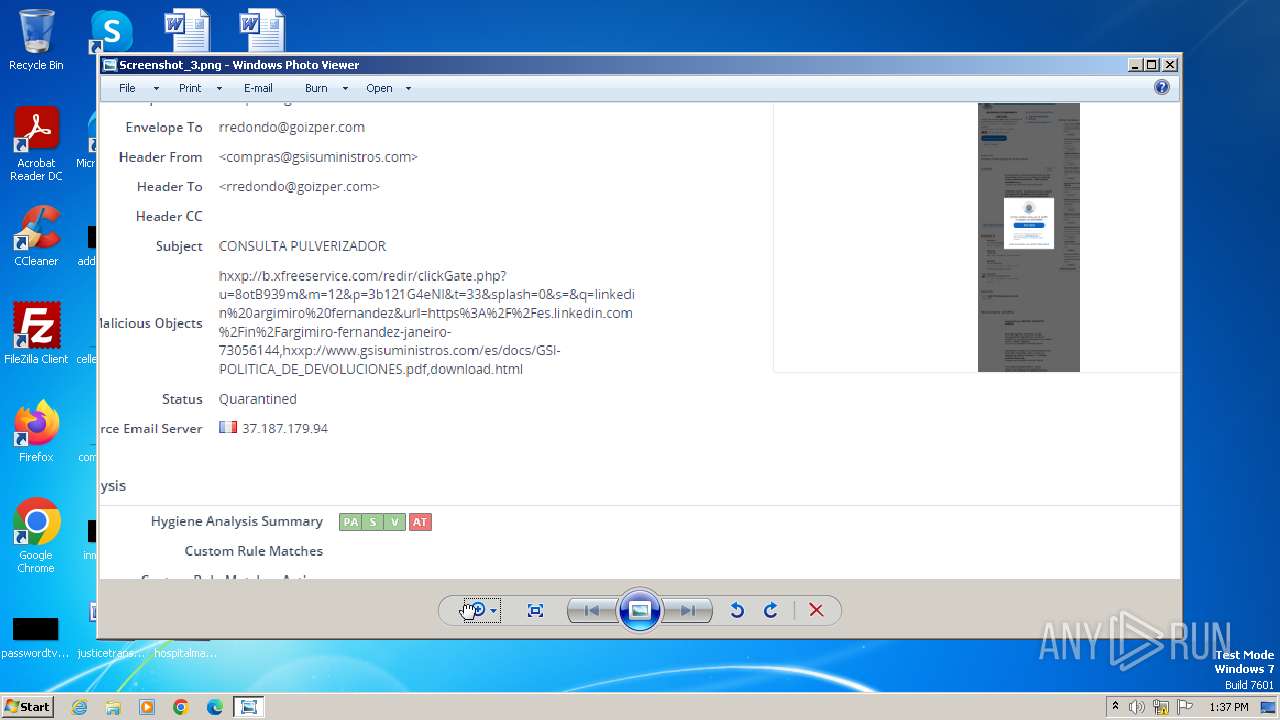
Task: Open the Skype desktop icon
Action: [111, 30]
